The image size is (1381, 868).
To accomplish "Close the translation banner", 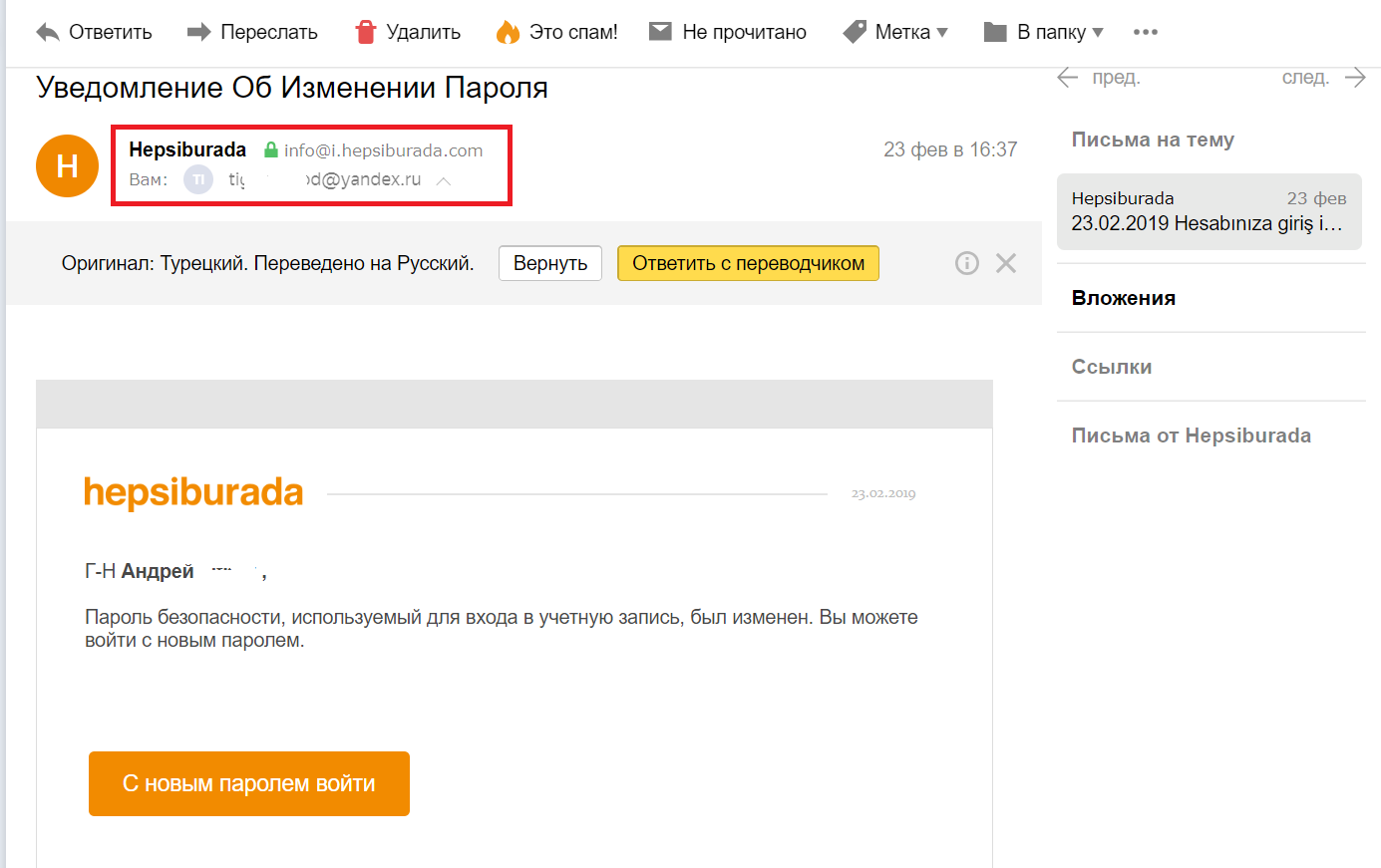I will [x=1006, y=263].
